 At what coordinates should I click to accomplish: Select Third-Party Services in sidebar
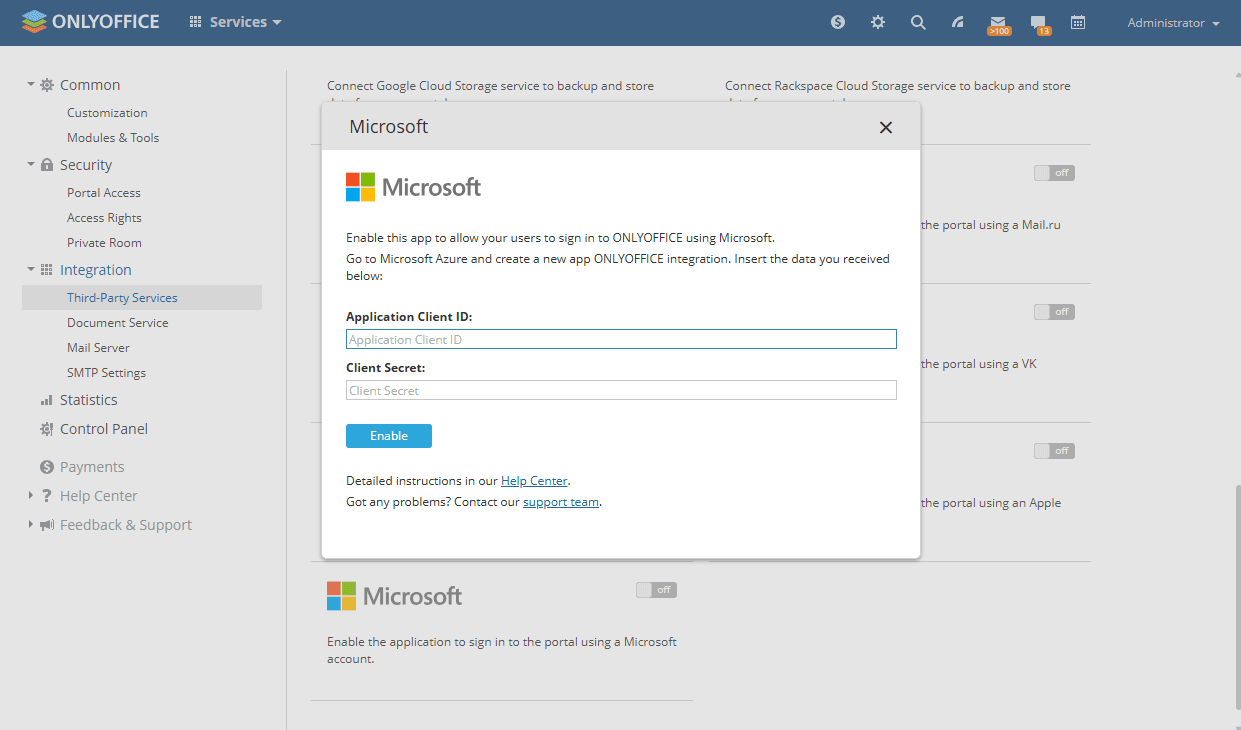pyautogui.click(x=142, y=298)
